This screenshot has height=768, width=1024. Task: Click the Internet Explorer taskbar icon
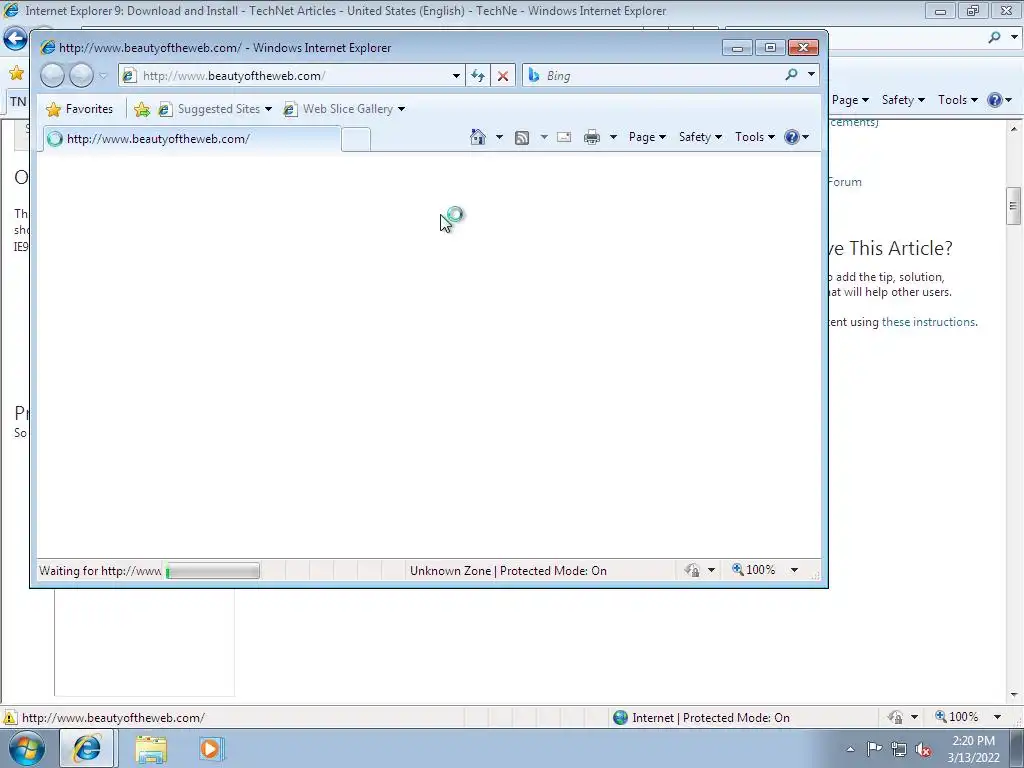[x=88, y=748]
